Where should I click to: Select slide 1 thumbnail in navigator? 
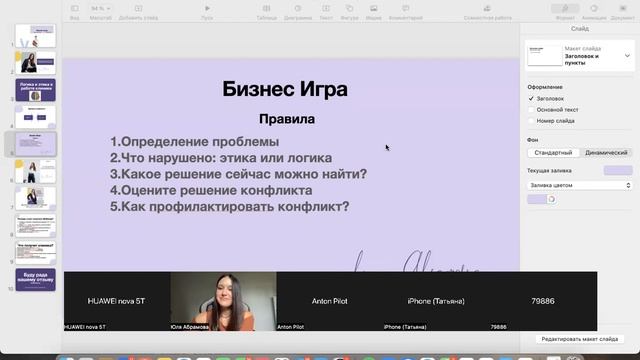(x=36, y=36)
